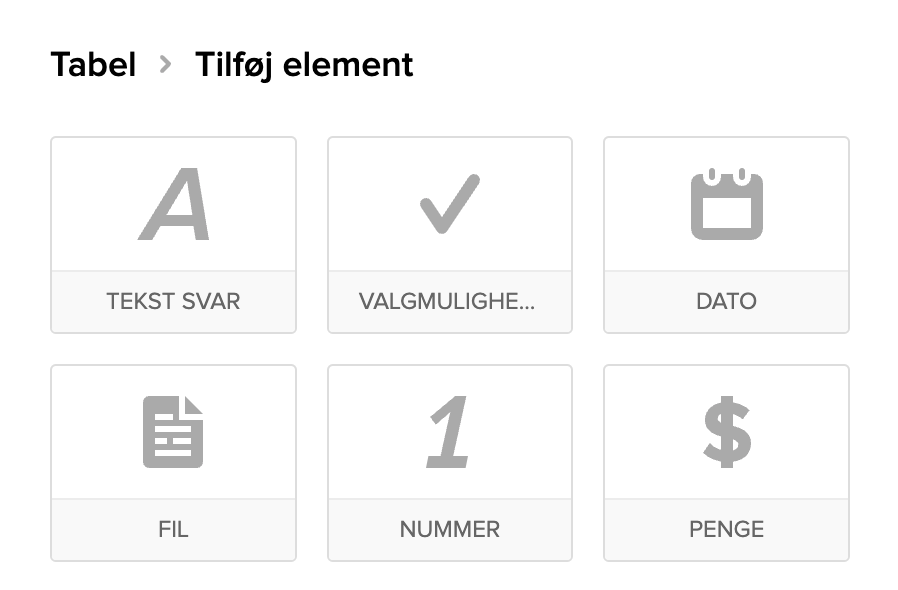Viewport: 898px width, 590px height.
Task: Click the checkmark icon
Action: point(450,204)
